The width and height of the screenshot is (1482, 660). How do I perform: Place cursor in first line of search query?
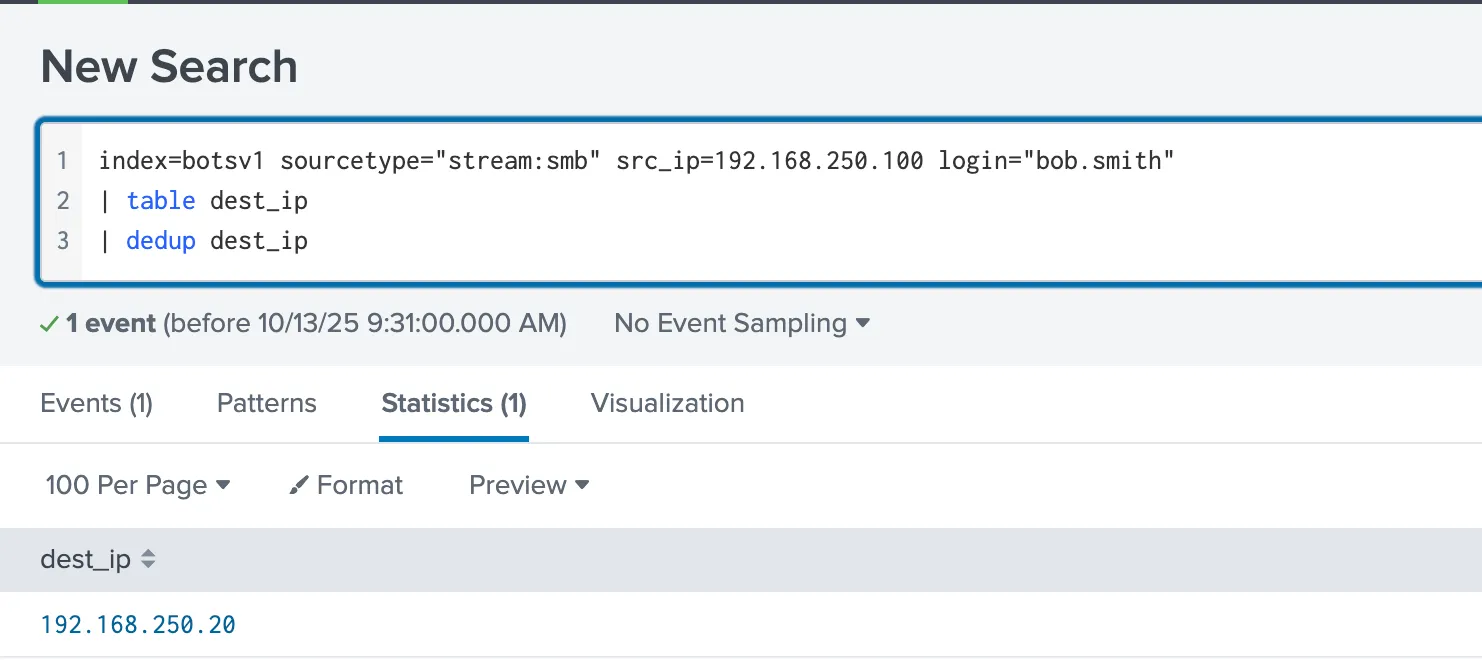pyautogui.click(x=636, y=160)
